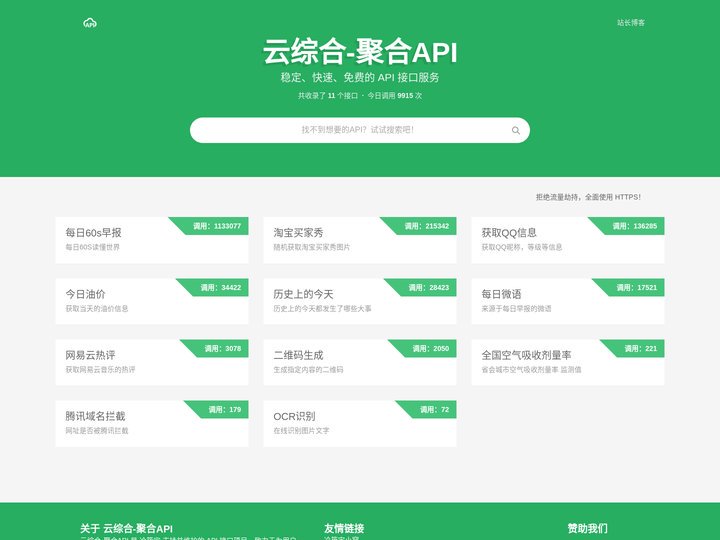Click the 省会城市空气吸收剂量率 监测值 description

(x=531, y=370)
